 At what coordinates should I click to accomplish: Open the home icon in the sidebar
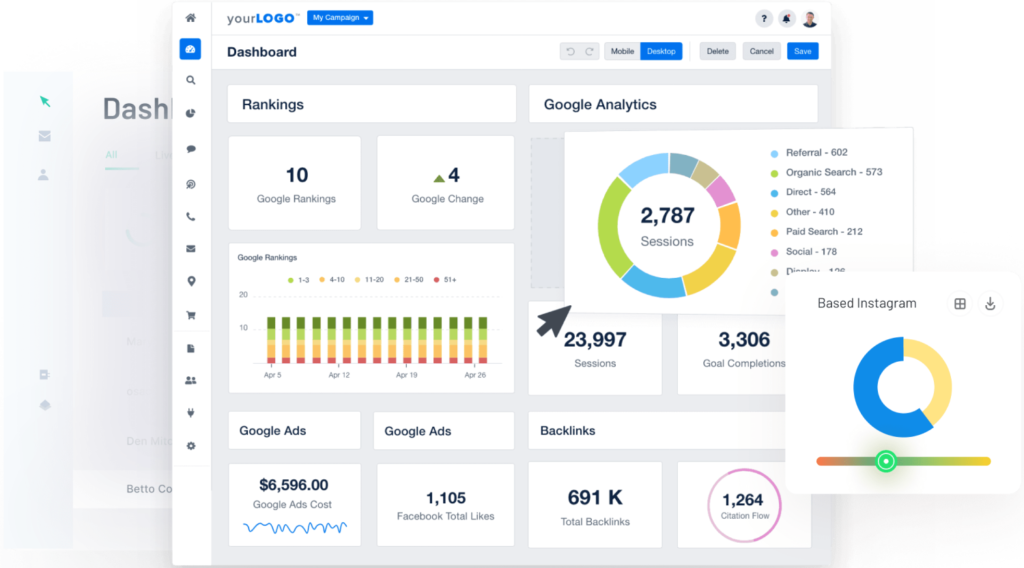190,18
